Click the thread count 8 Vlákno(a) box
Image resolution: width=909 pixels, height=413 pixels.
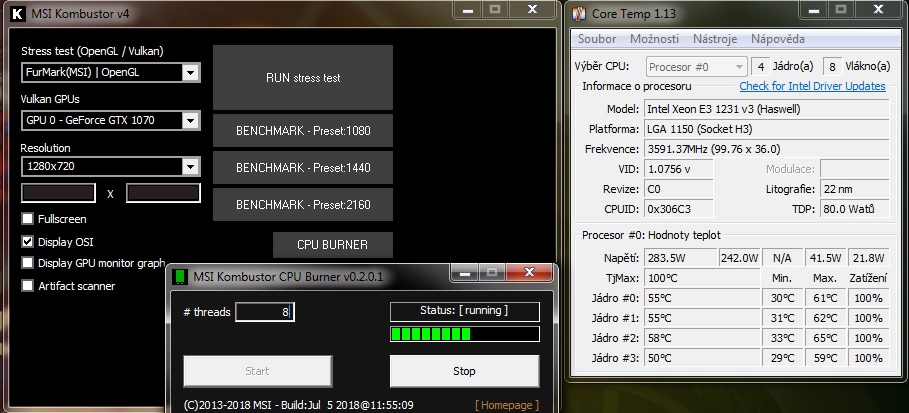pyautogui.click(x=832, y=67)
